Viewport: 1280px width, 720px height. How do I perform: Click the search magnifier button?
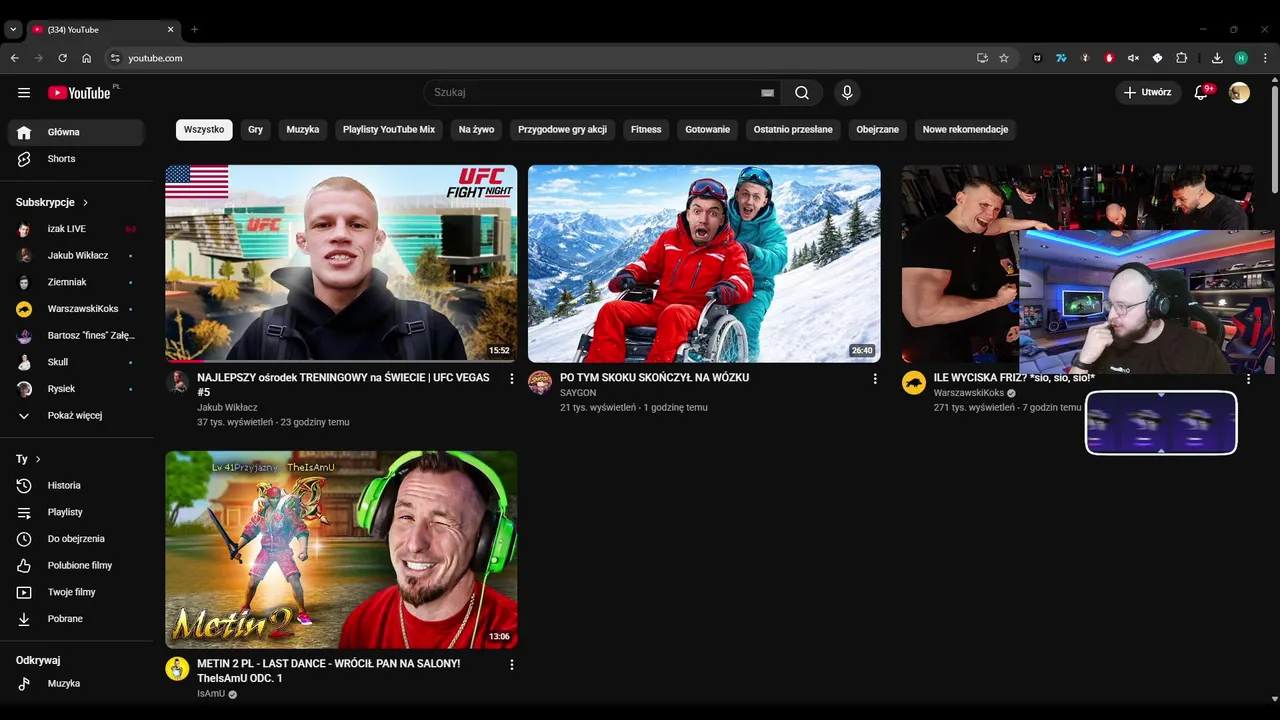(802, 93)
